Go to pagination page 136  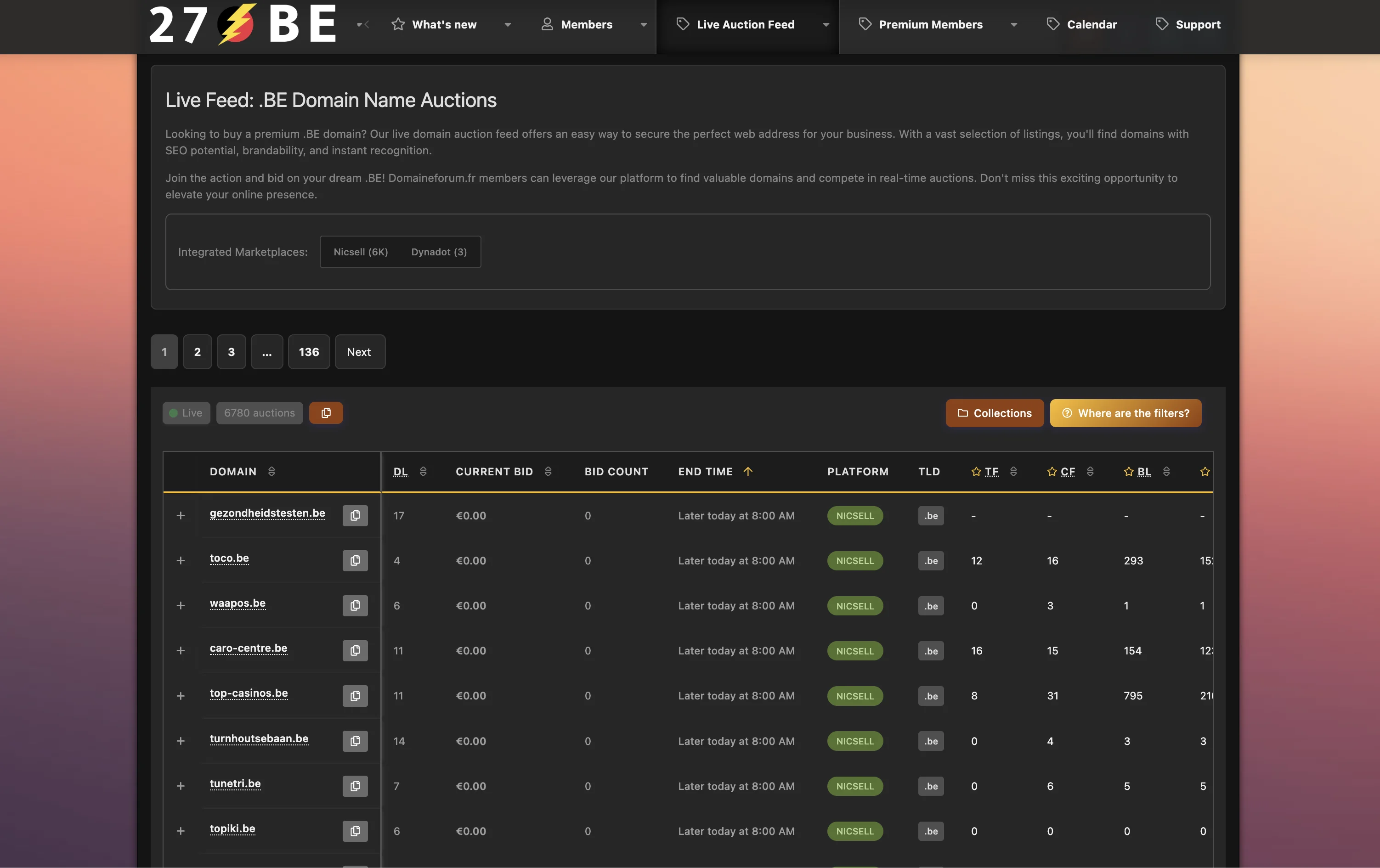point(308,352)
